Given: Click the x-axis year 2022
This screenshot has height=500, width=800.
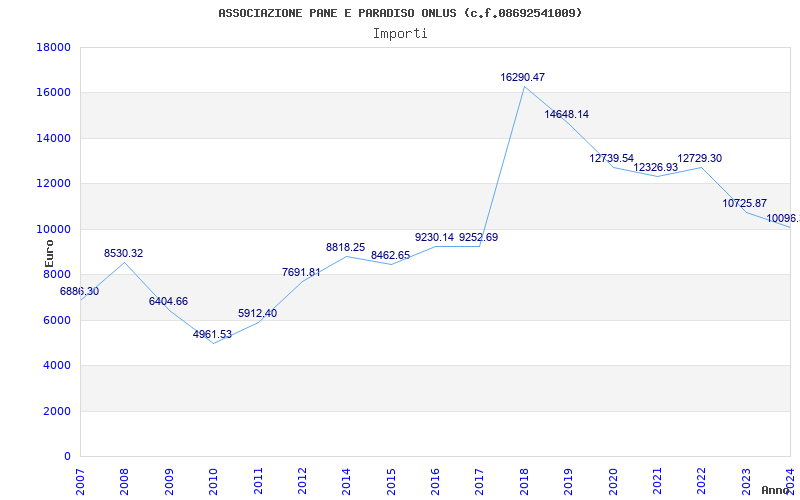Looking at the screenshot, I should pos(702,481).
